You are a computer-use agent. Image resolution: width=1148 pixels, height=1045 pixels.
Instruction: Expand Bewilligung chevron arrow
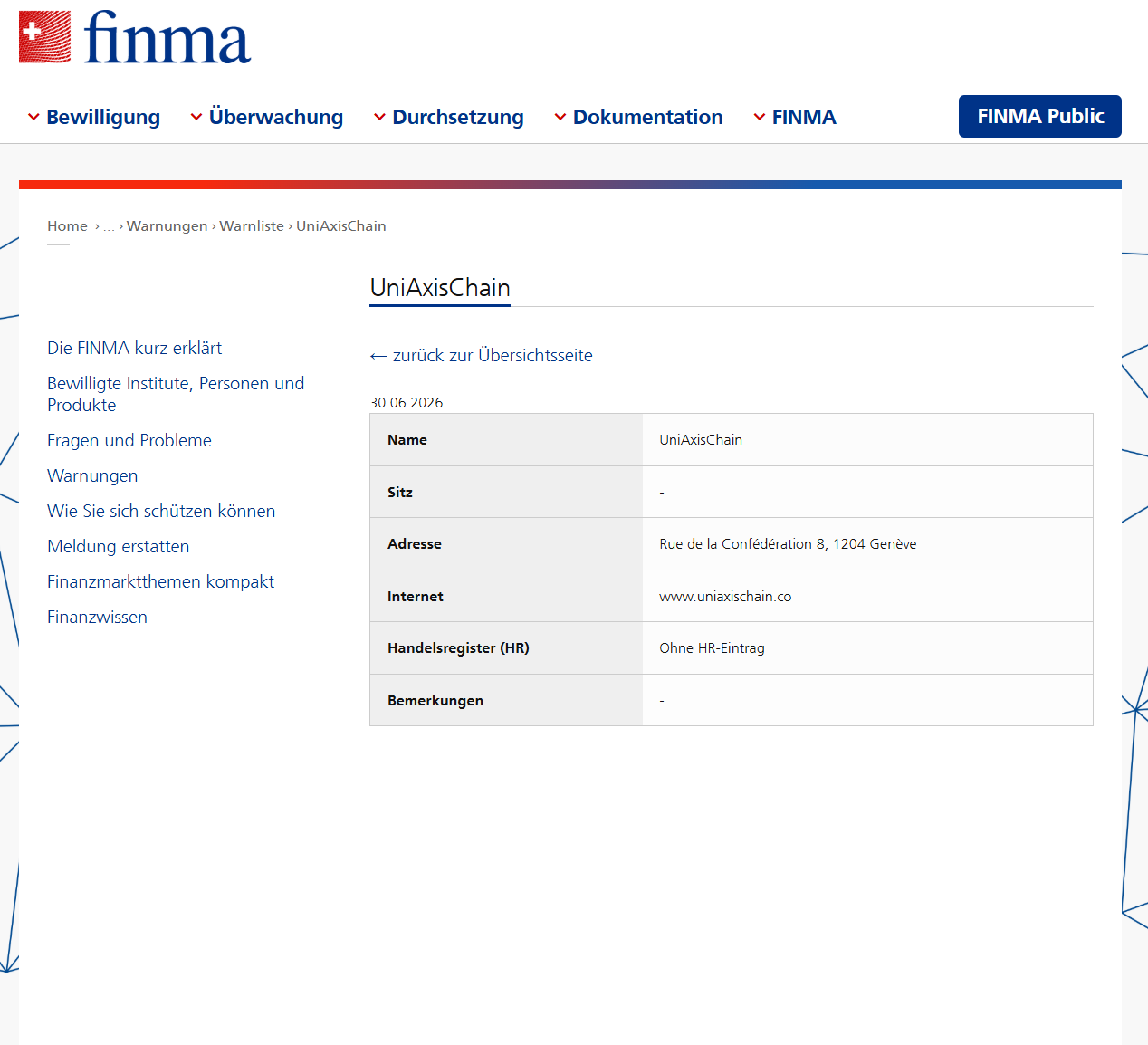click(x=33, y=117)
